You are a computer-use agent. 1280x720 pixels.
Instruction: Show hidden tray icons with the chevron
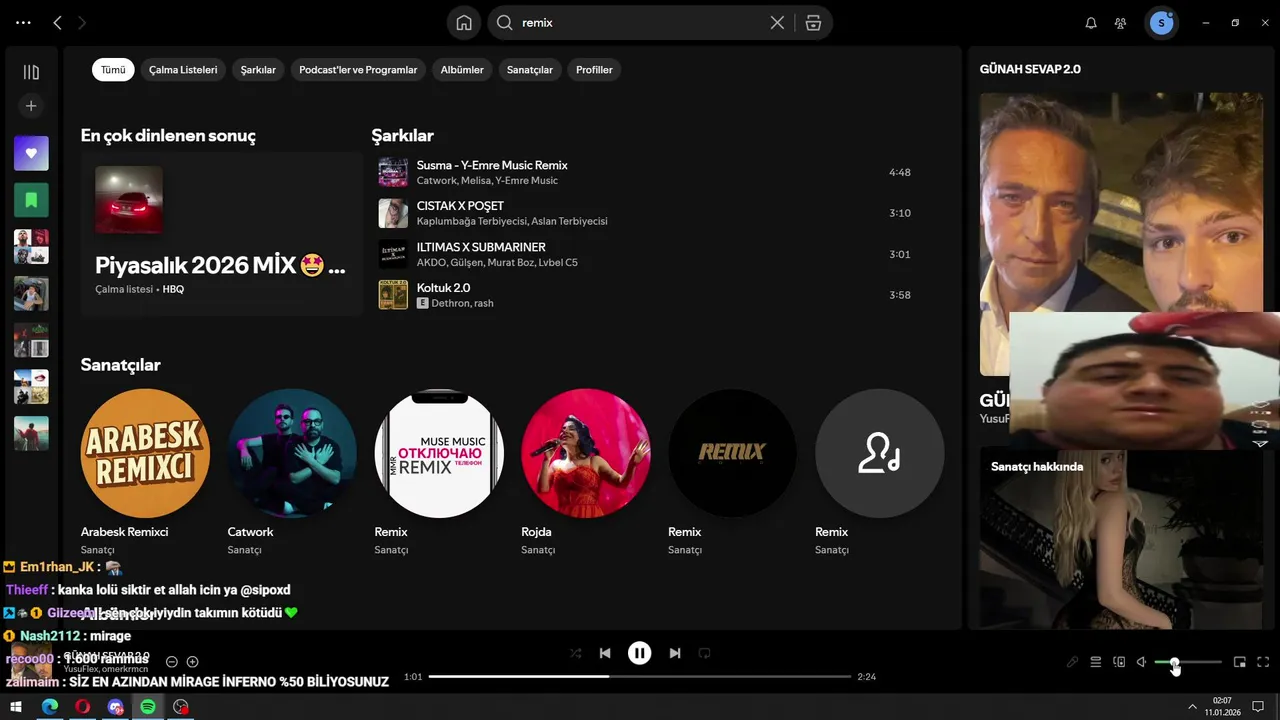pos(1192,707)
